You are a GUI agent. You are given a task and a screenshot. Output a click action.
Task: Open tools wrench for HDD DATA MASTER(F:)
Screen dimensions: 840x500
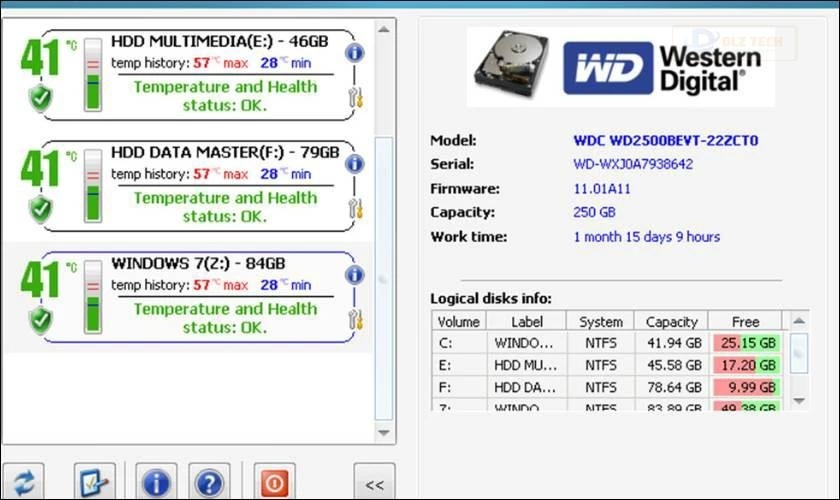356,208
